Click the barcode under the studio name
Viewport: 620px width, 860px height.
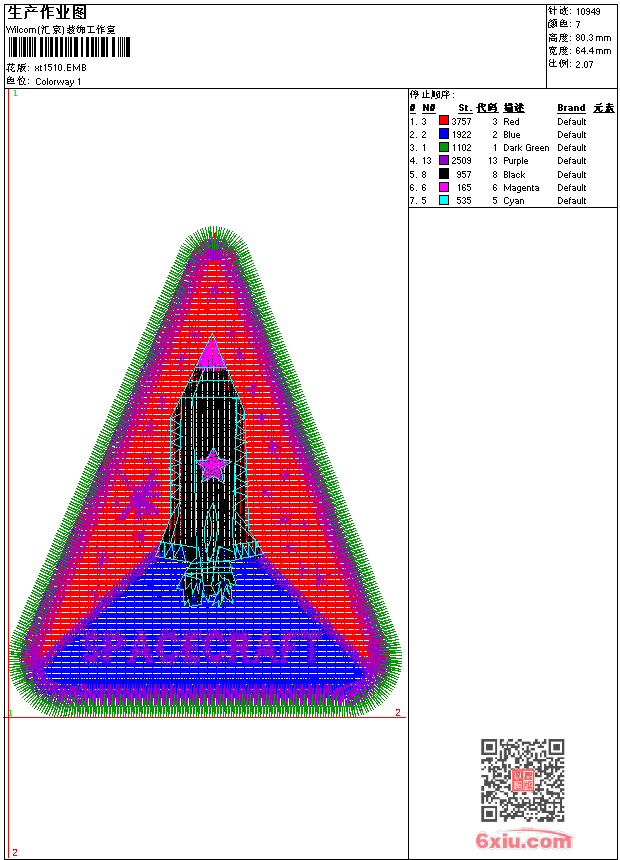pyautogui.click(x=69, y=47)
